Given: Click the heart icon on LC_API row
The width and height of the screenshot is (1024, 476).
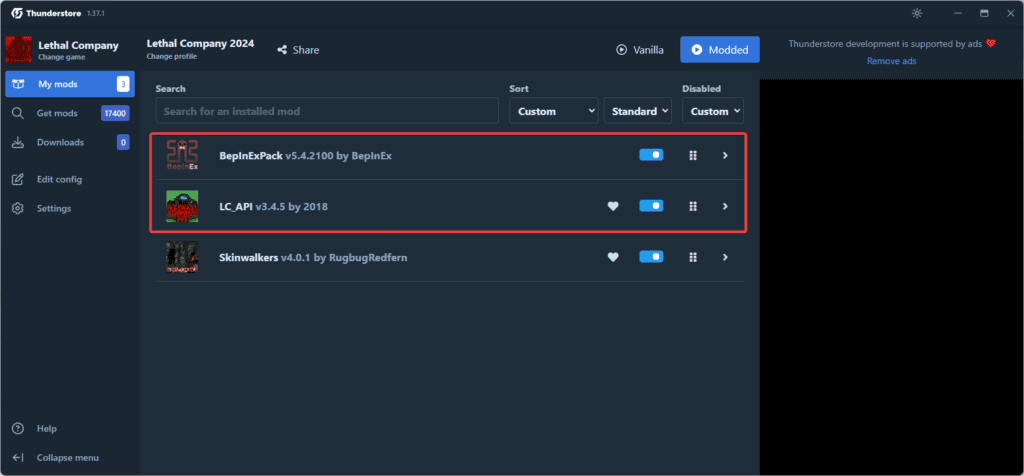Looking at the screenshot, I should coord(613,206).
